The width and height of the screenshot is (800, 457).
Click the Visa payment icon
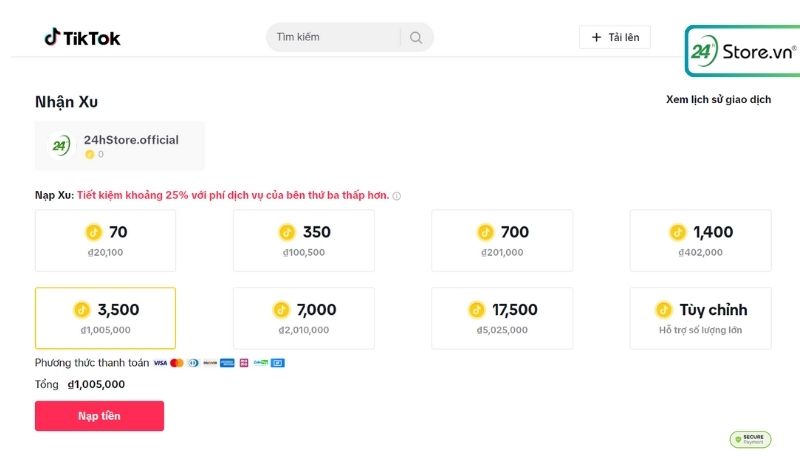tap(160, 363)
